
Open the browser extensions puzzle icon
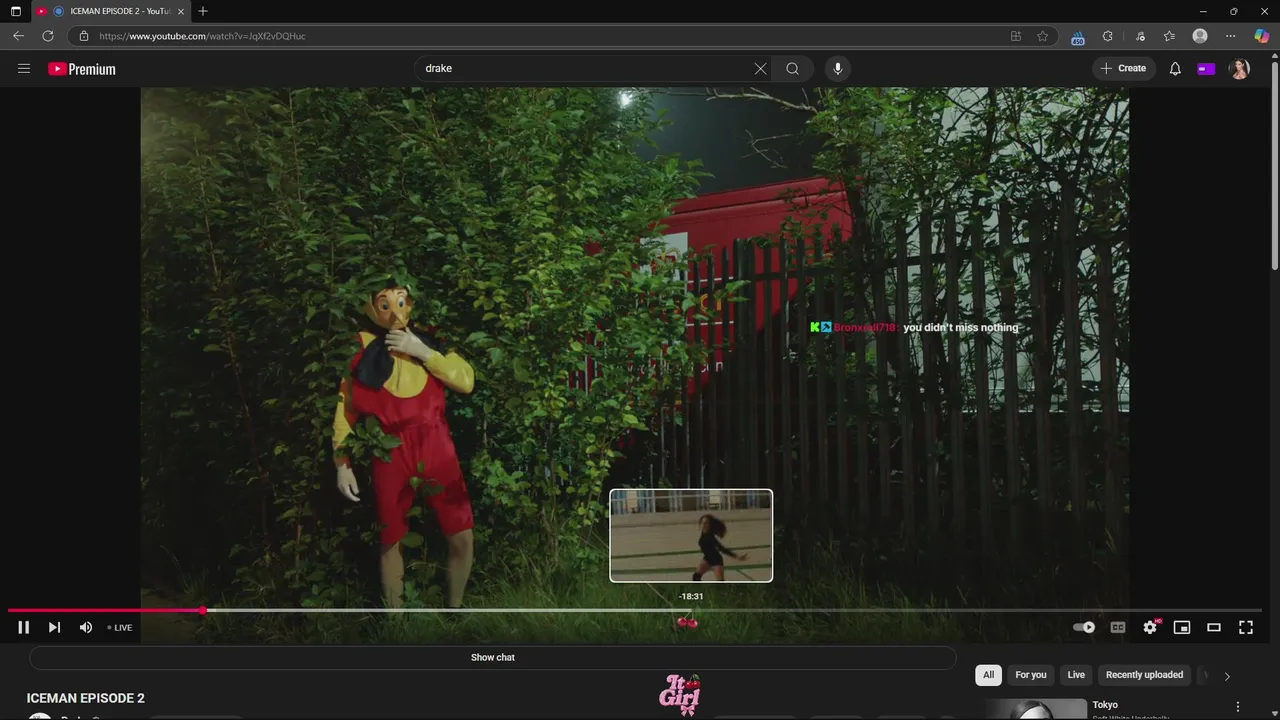[x=1108, y=36]
